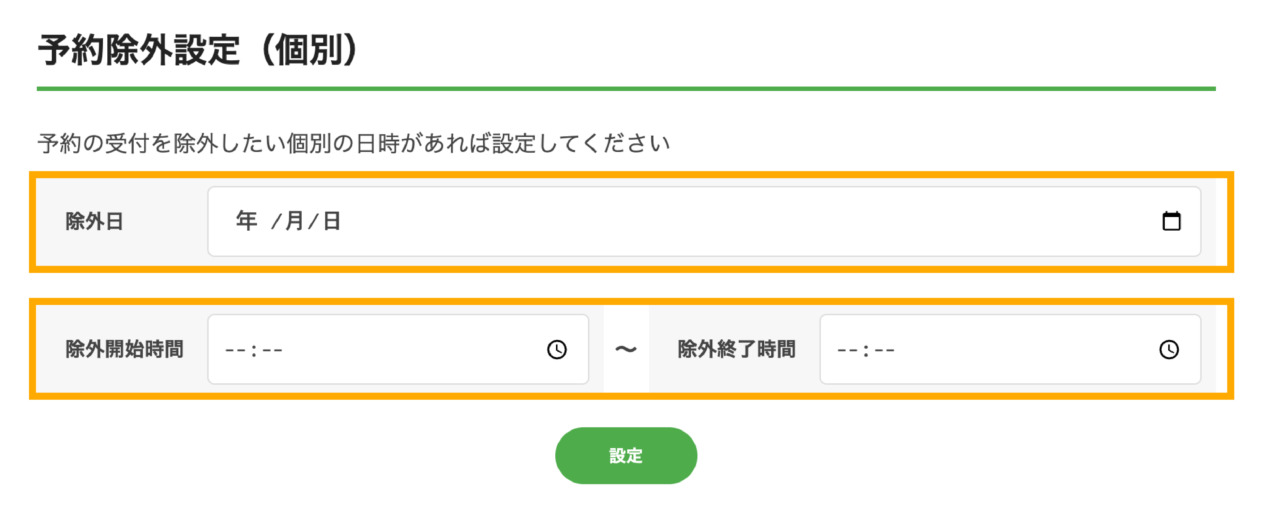The image size is (1264, 507).
Task: Click the 除外日 label
Action: pos(94,222)
